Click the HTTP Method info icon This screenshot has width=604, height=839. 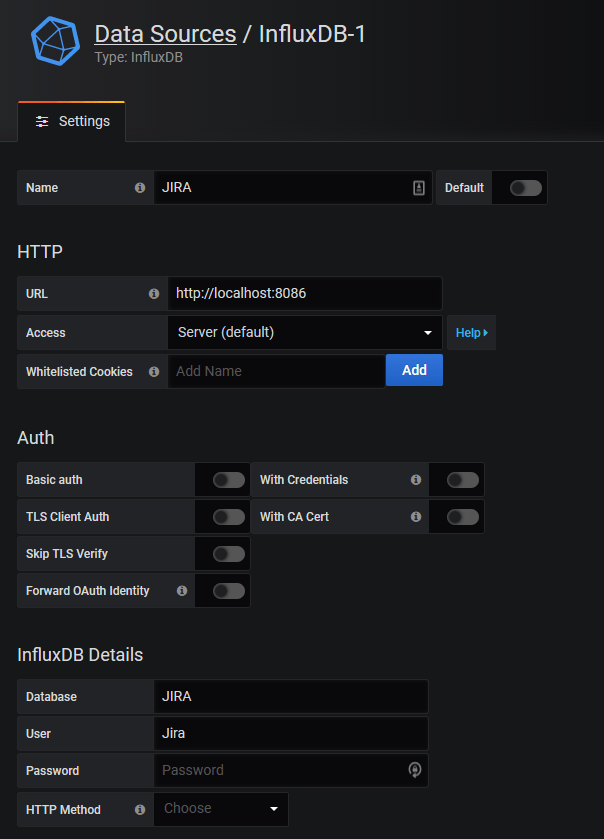point(140,810)
